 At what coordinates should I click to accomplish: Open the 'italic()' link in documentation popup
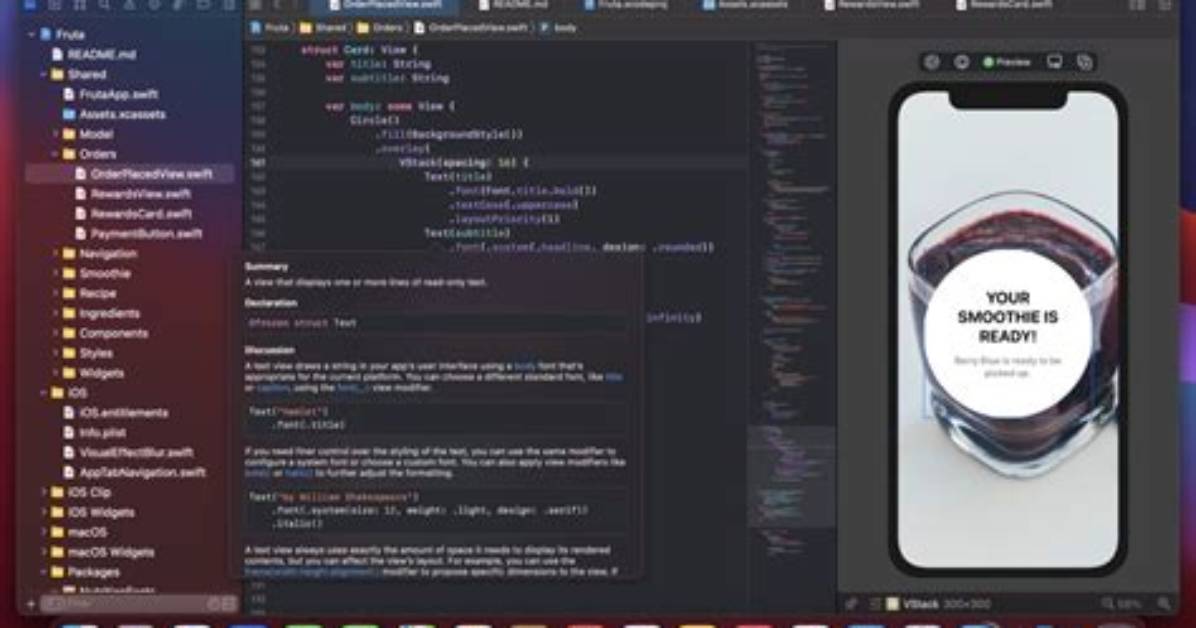point(298,473)
